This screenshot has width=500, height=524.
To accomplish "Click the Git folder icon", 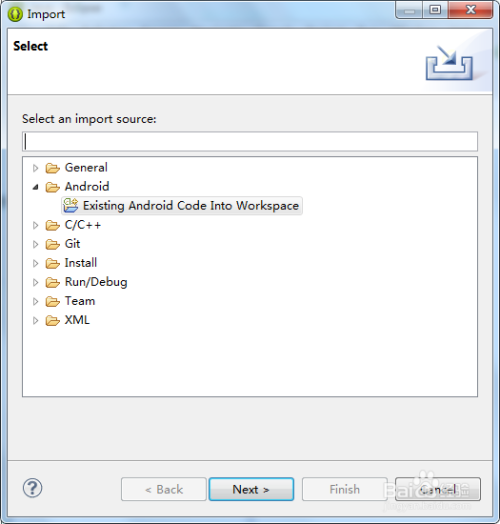I will tap(52, 244).
